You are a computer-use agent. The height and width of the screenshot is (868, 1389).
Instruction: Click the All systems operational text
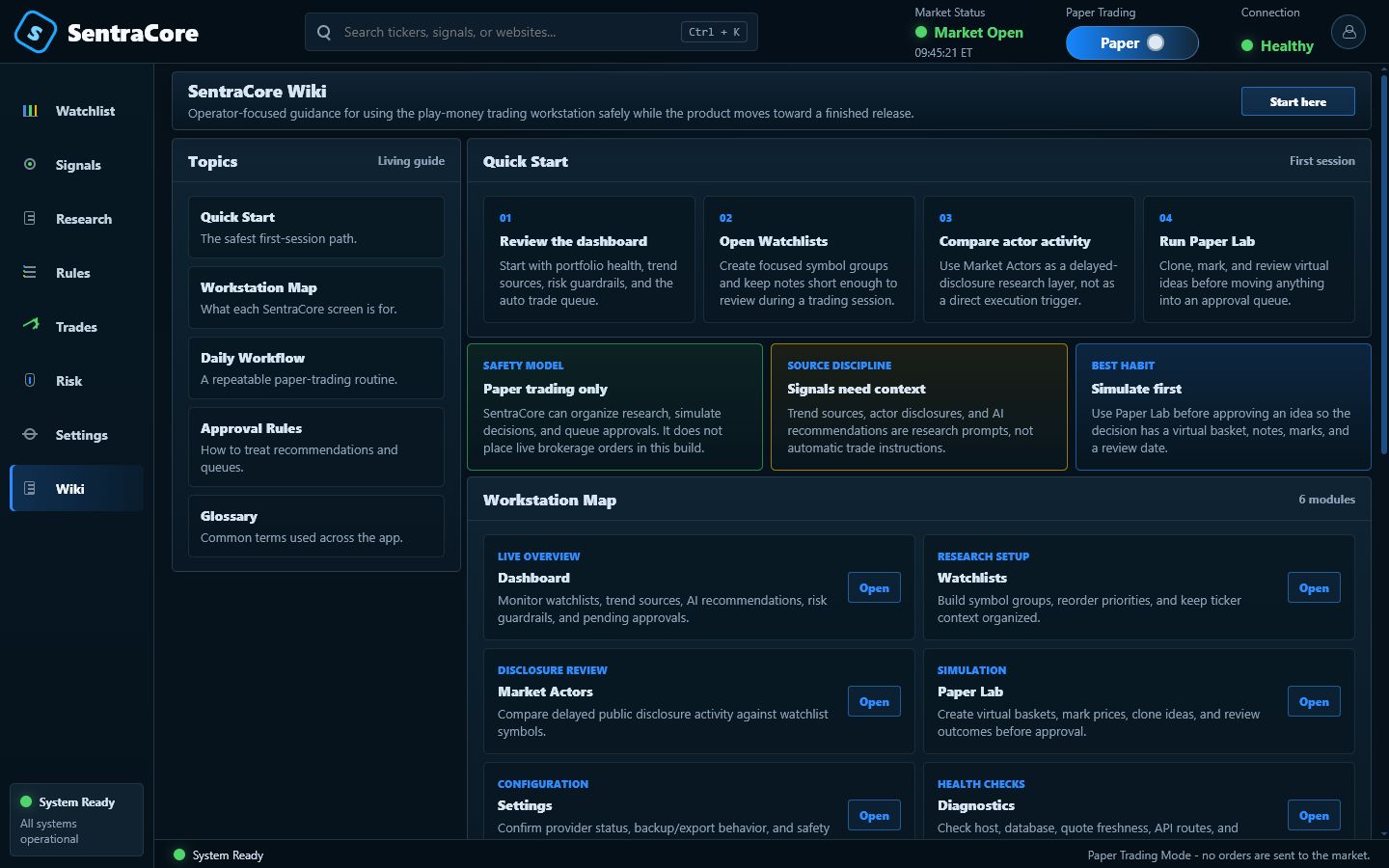(49, 831)
